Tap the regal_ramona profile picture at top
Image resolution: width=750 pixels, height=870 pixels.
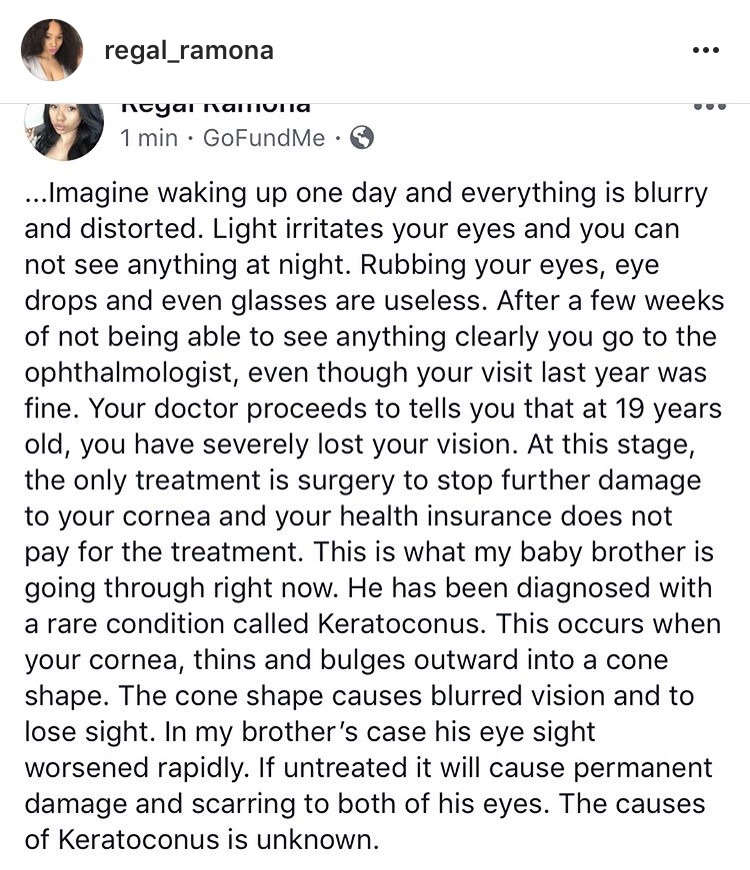[52, 50]
